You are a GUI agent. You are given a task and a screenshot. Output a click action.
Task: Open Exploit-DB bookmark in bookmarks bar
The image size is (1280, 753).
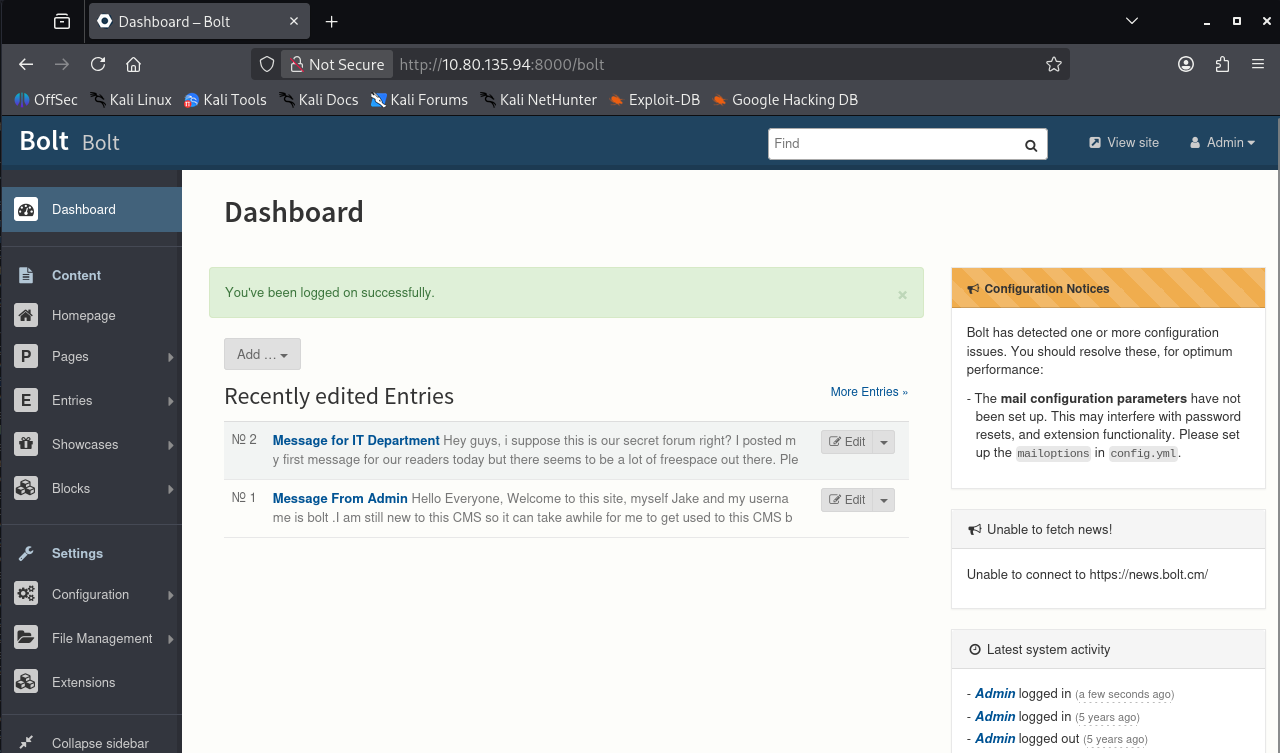654,100
